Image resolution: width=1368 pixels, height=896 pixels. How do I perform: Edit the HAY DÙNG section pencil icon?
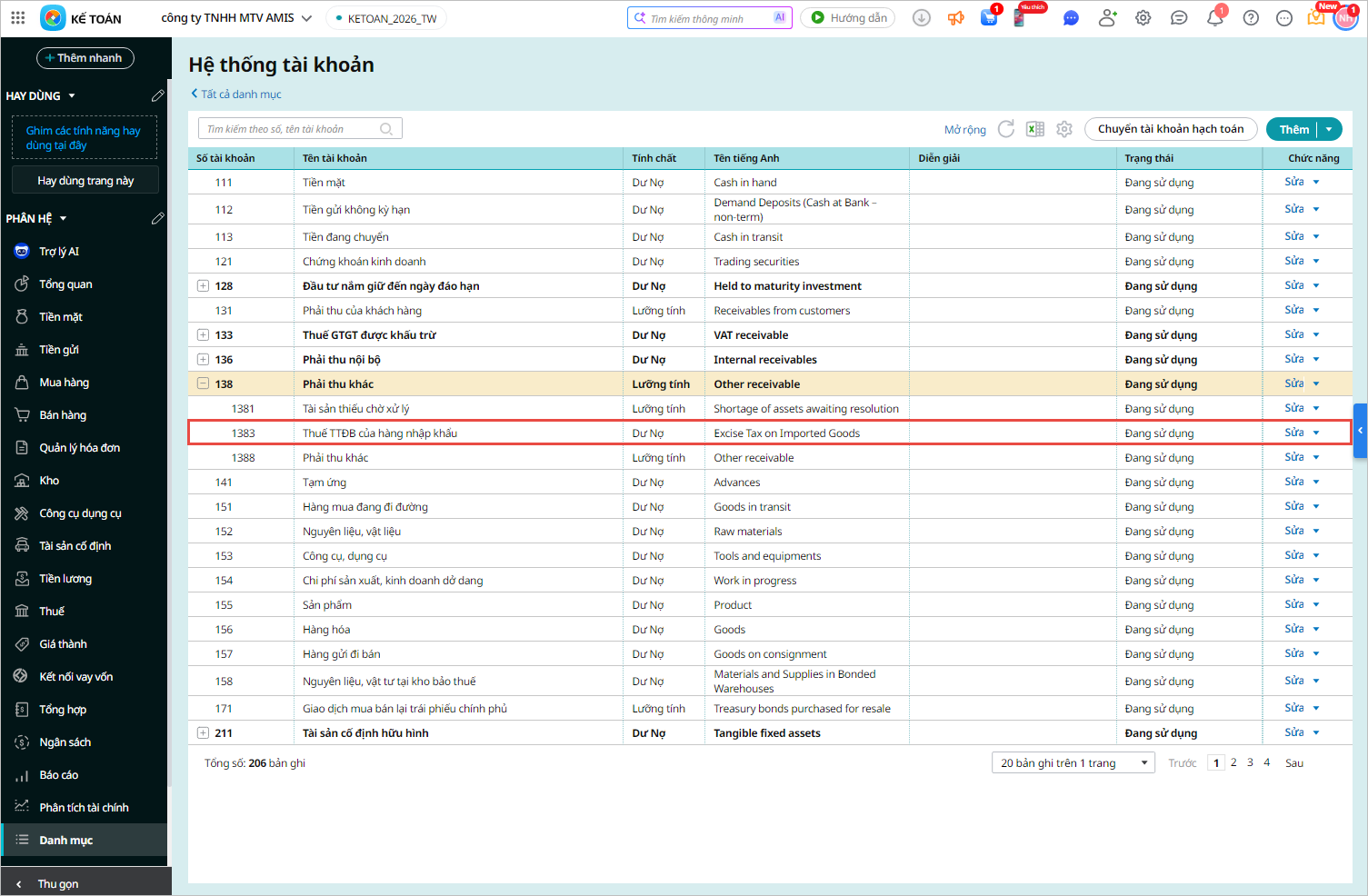pos(157,95)
